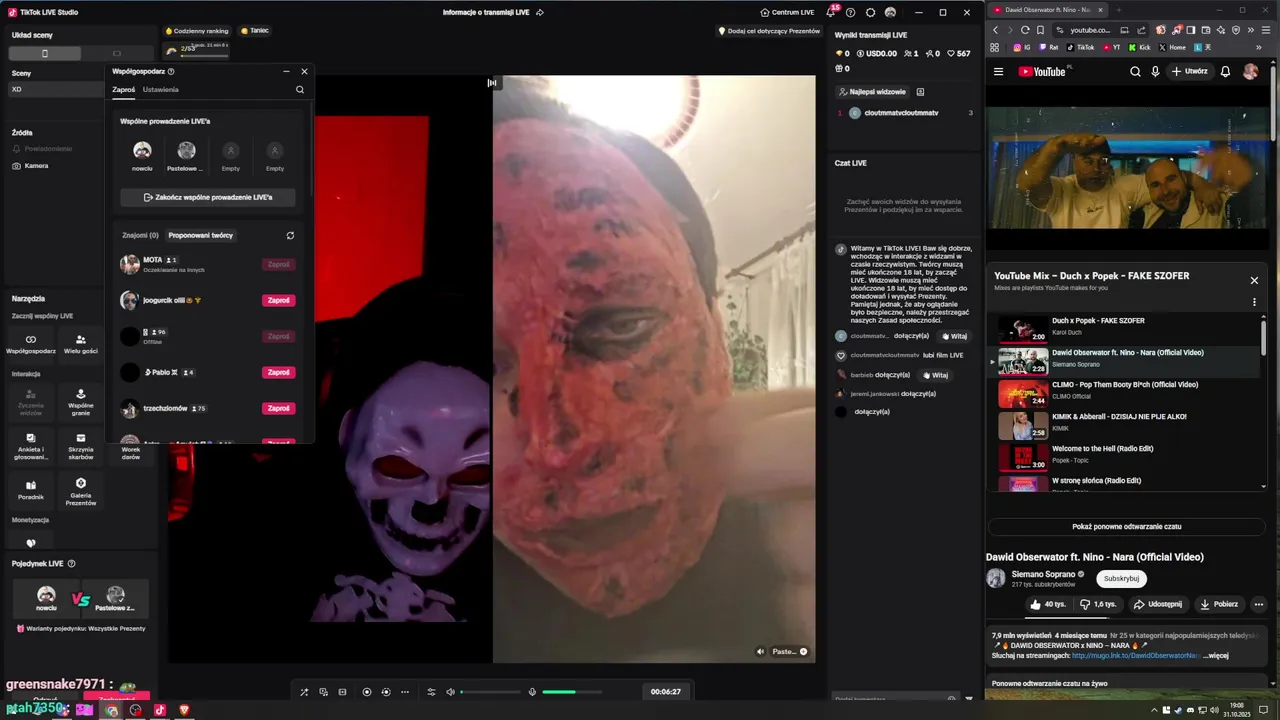Switch to Proponowani twórcy tab
1280x720 pixels.
200,235
